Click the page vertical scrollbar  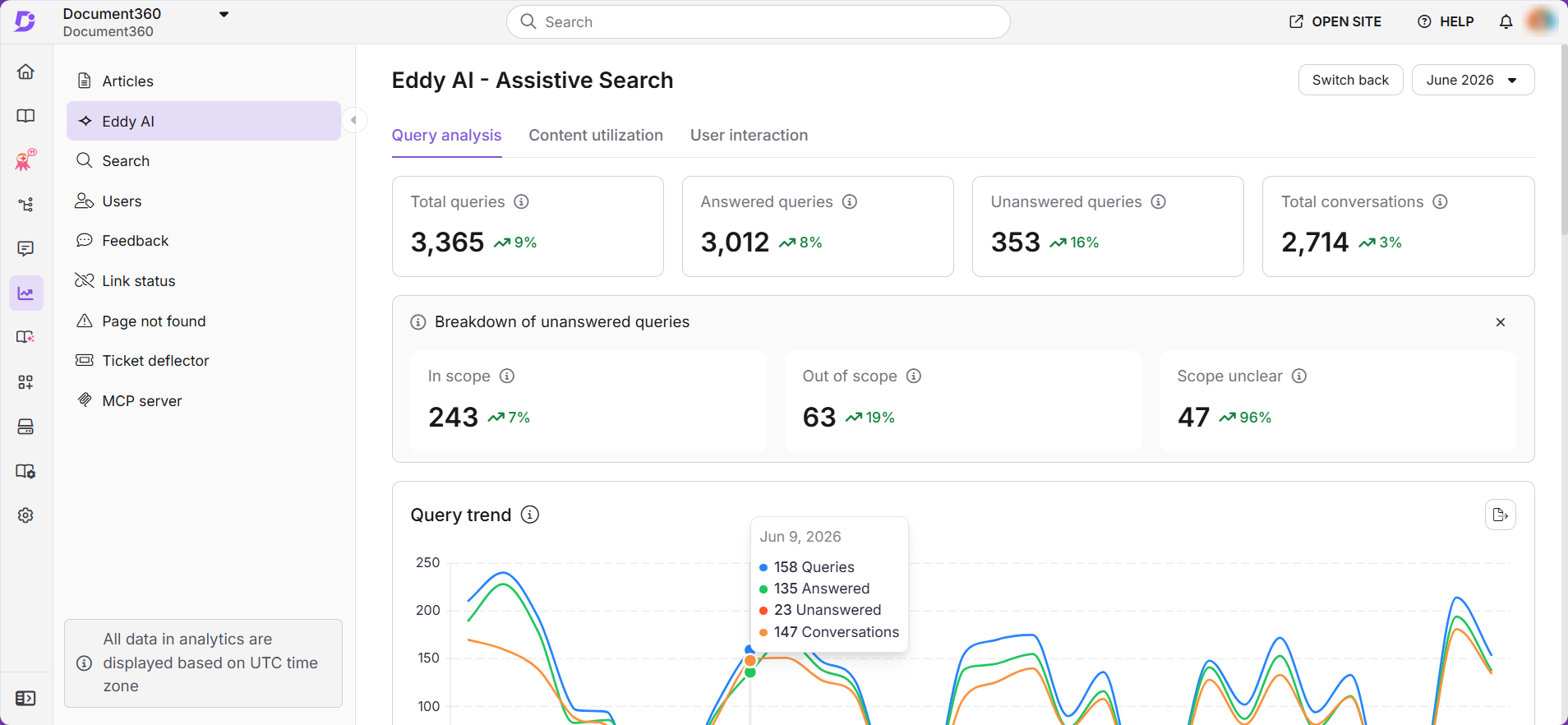coord(1563,140)
